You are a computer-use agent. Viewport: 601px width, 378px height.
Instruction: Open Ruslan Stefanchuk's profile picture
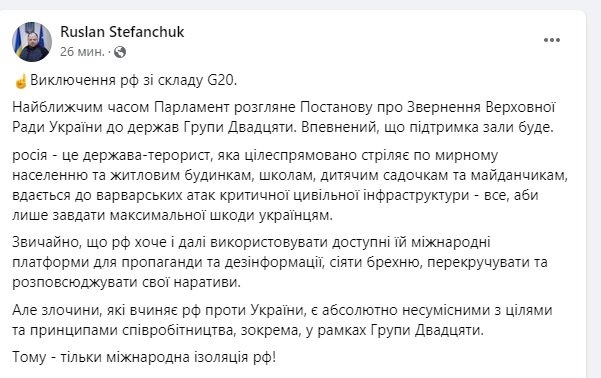(32, 42)
